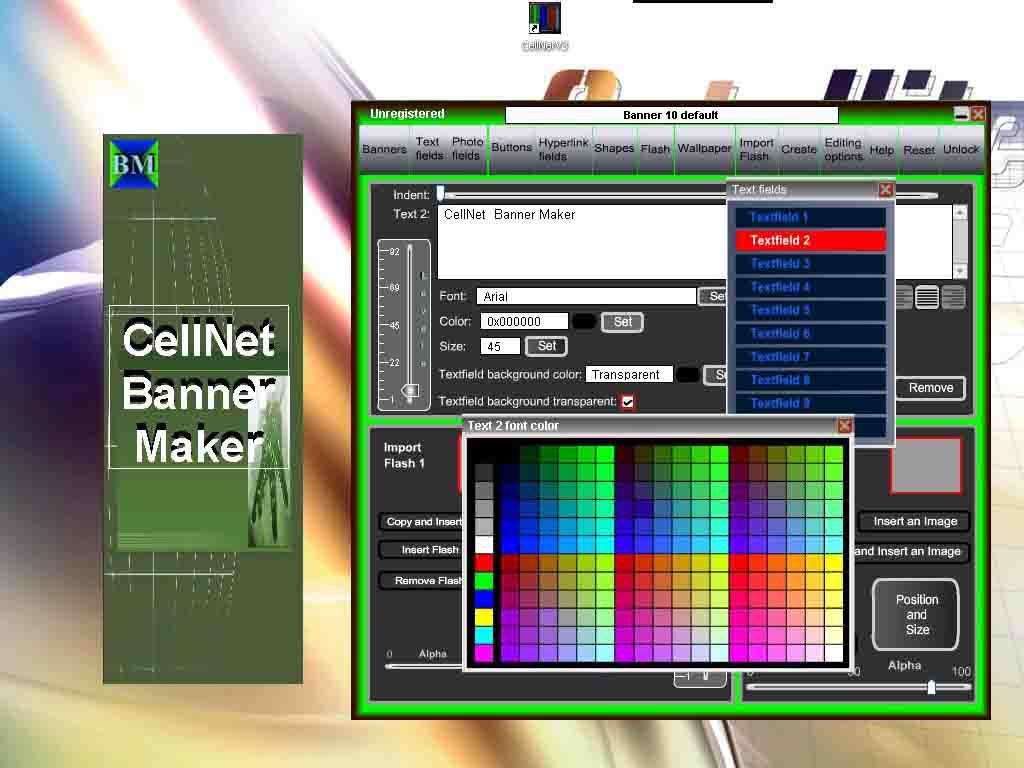Click the Banner 10 default title field
The width and height of the screenshot is (1024, 768).
tap(671, 115)
